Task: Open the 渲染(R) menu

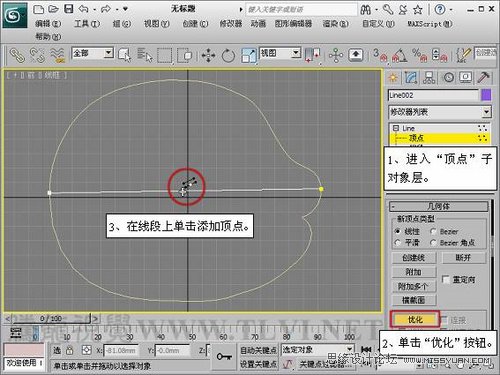Action: pos(335,24)
